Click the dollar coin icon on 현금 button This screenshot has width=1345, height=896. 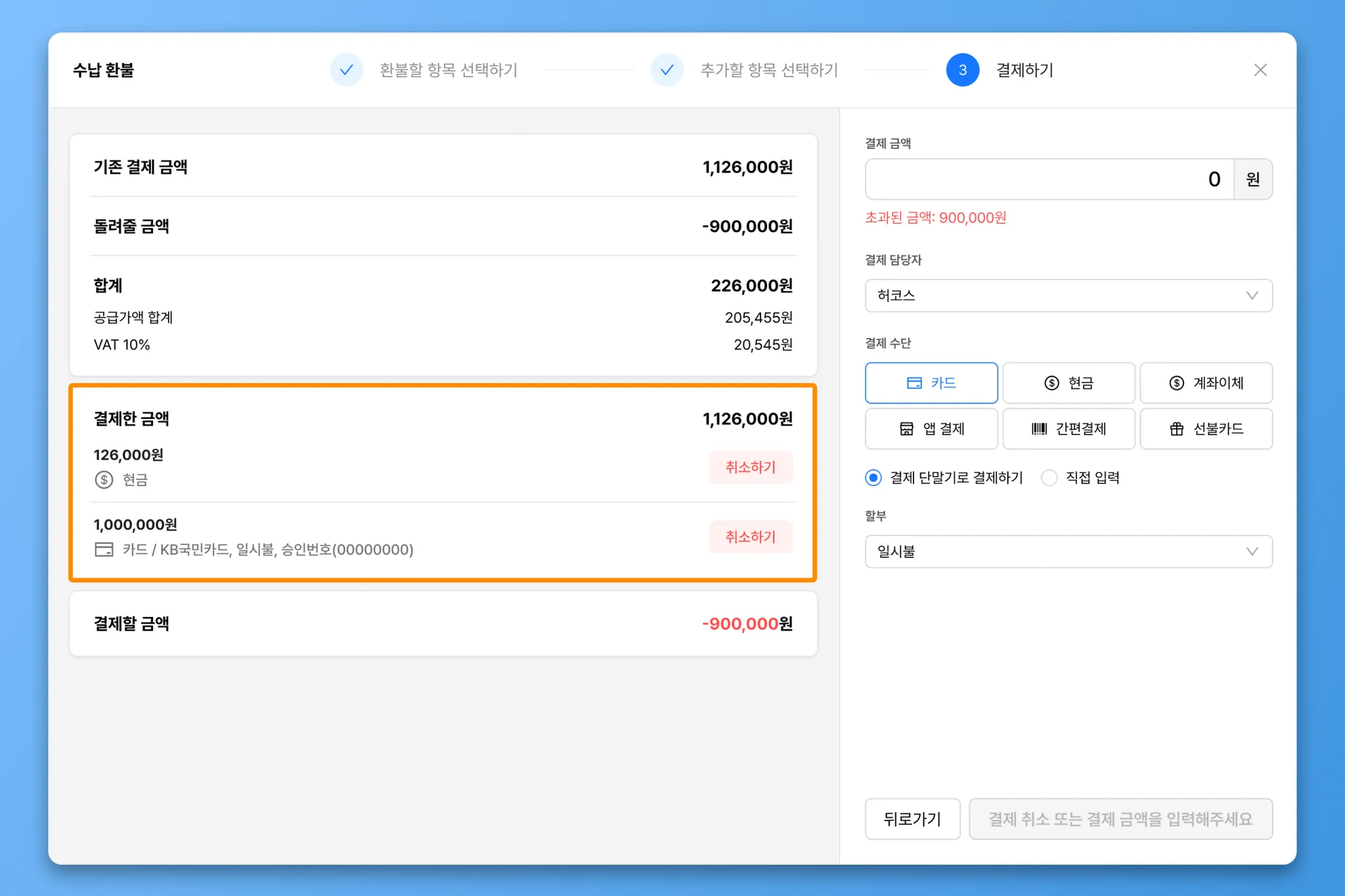point(1051,383)
